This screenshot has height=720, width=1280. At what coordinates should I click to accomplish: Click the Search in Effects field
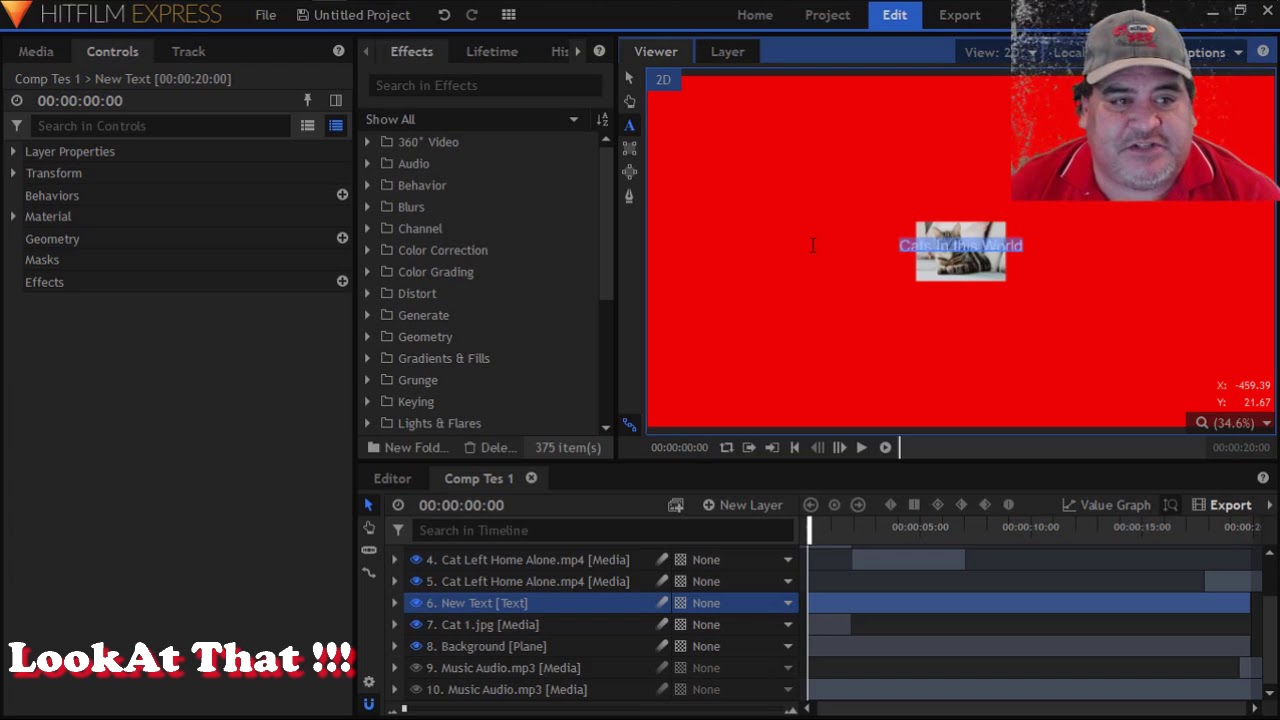(485, 86)
